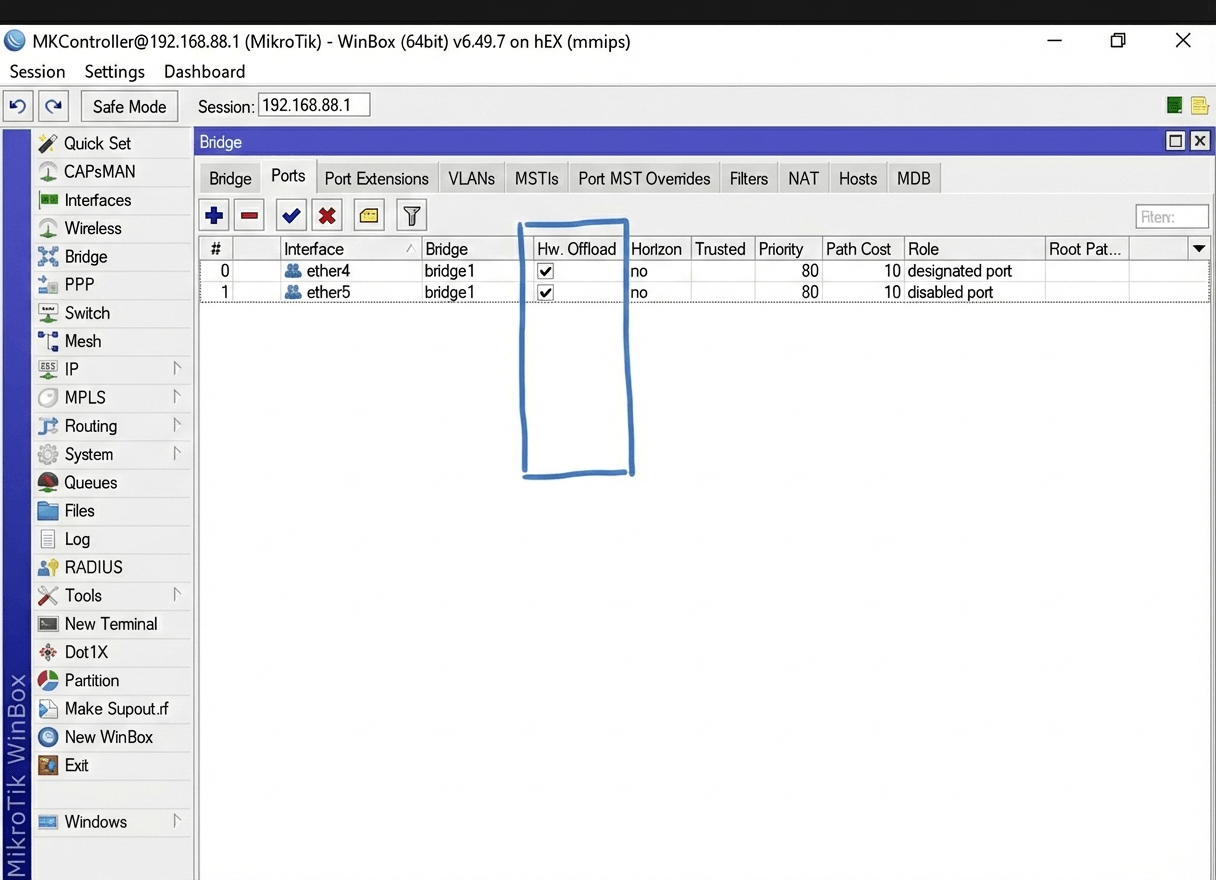The image size is (1216, 880).
Task: Open New Terminal from the sidebar
Action: pos(110,623)
